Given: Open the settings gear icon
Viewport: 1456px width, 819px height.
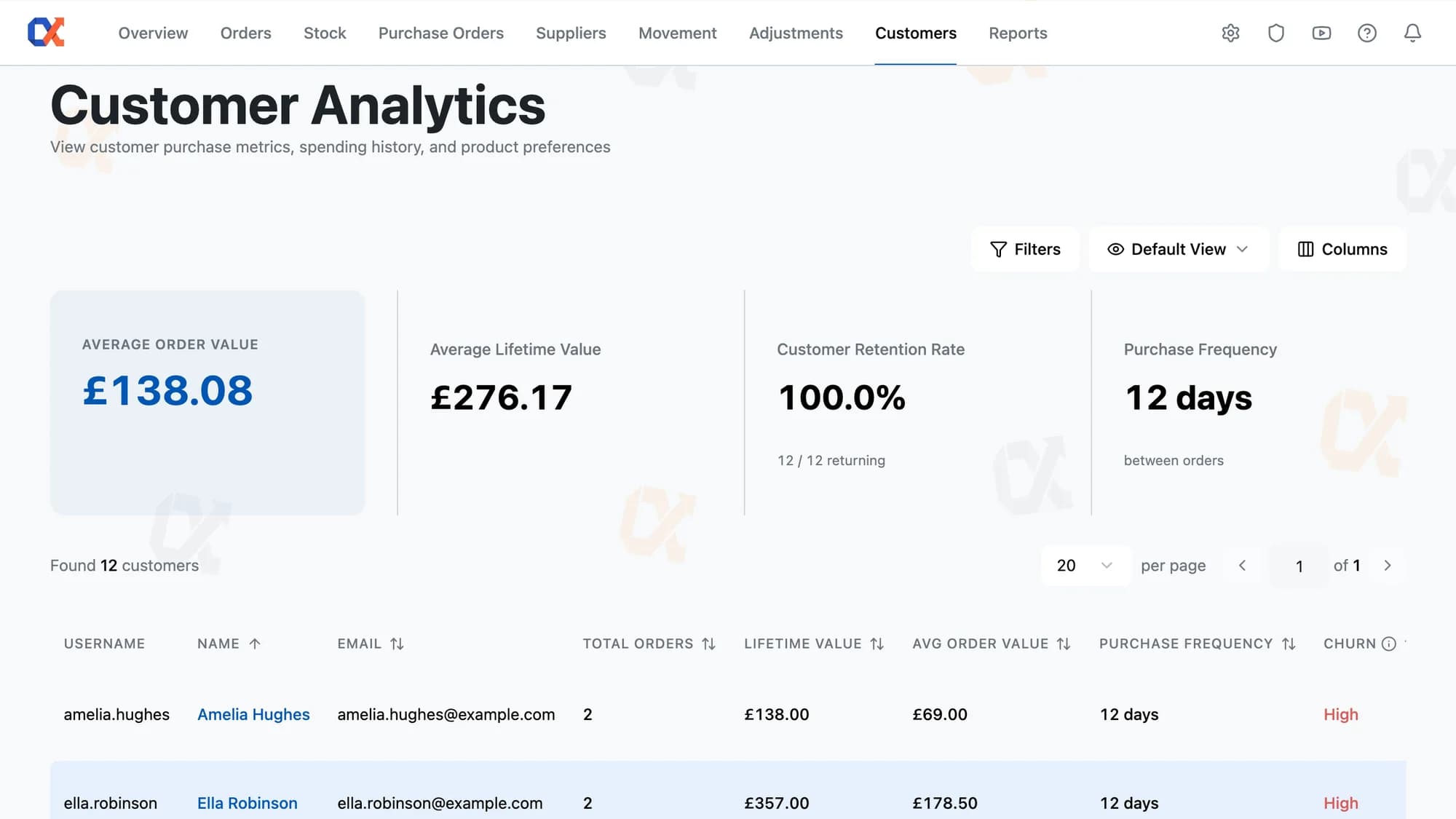Looking at the screenshot, I should (1230, 33).
